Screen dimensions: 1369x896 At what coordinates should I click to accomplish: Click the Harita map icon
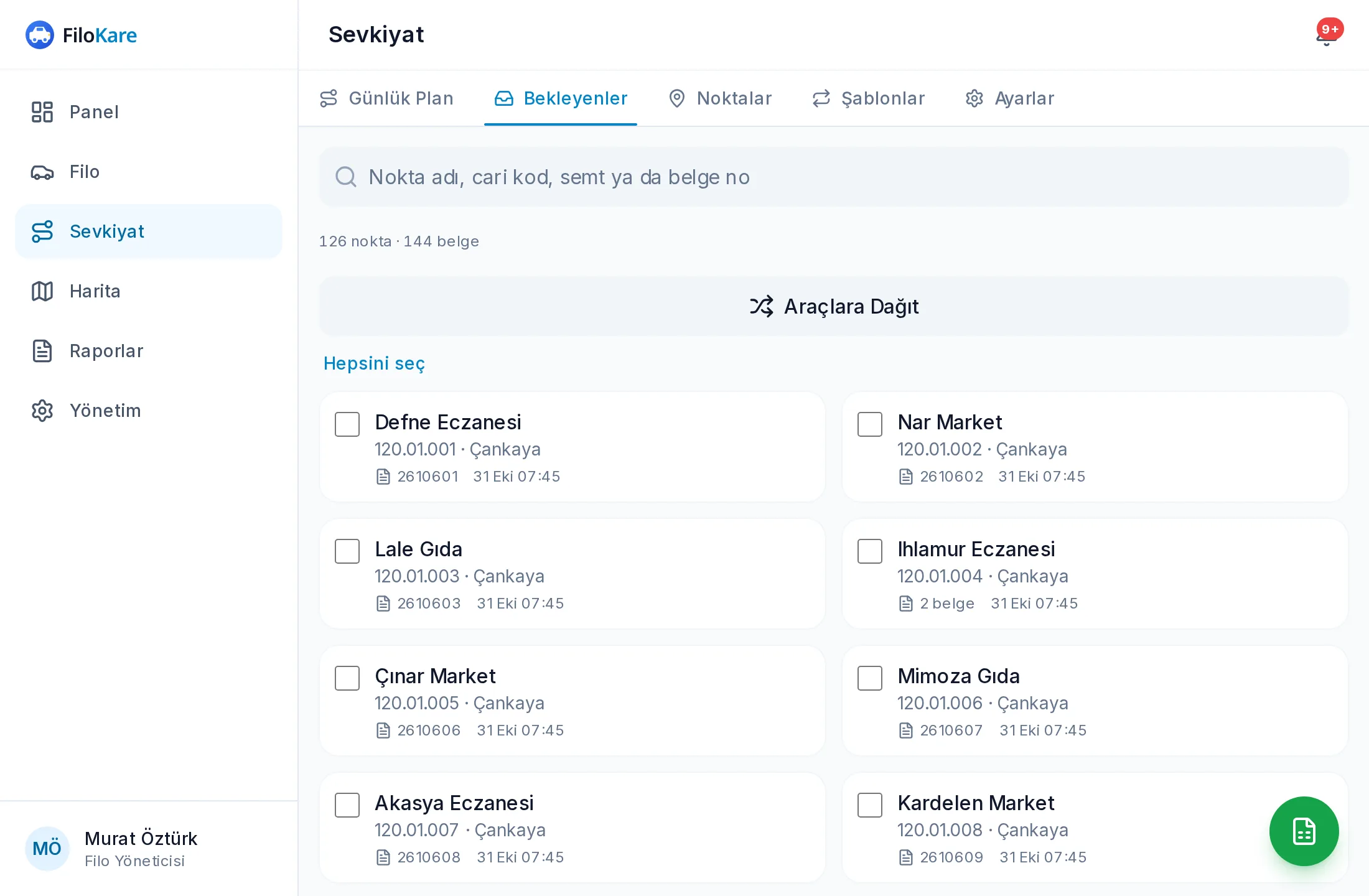(42, 291)
